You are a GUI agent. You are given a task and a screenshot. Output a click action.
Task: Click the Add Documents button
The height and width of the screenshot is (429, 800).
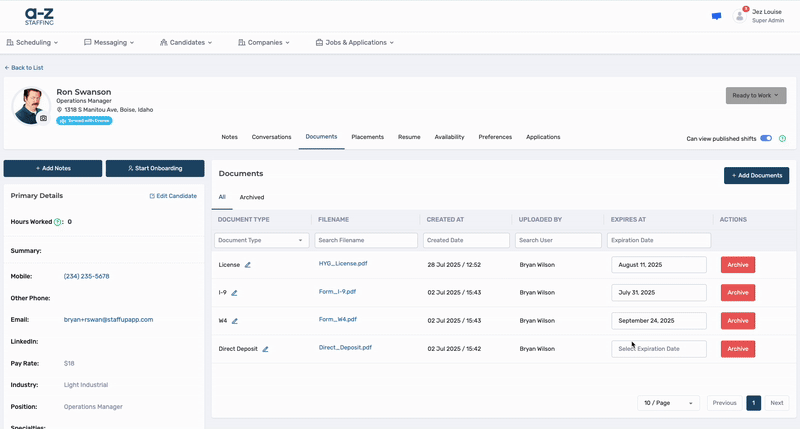pyautogui.click(x=756, y=175)
